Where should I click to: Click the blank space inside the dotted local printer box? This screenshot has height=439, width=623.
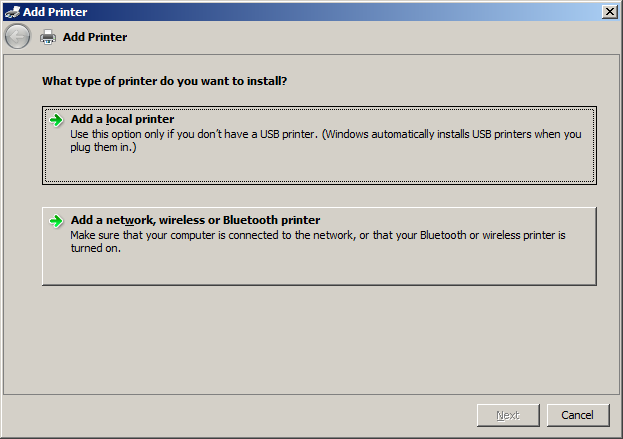(x=319, y=168)
